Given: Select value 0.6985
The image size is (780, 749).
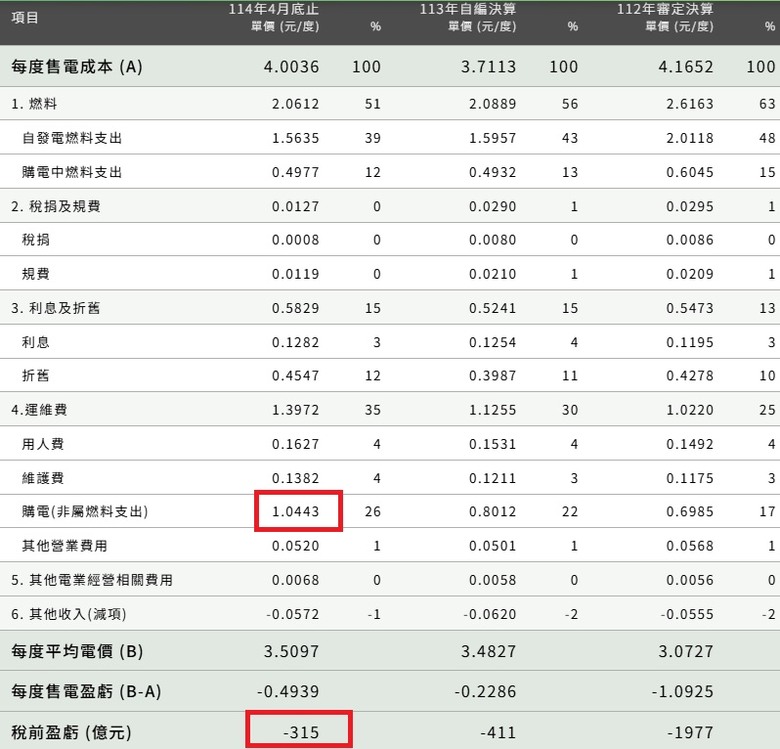Looking at the screenshot, I should pyautogui.click(x=690, y=511).
